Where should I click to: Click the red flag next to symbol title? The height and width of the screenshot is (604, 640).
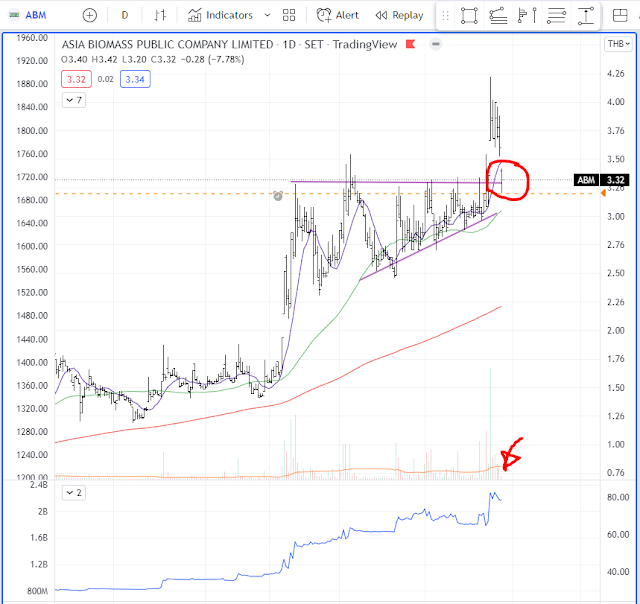pyautogui.click(x=411, y=44)
